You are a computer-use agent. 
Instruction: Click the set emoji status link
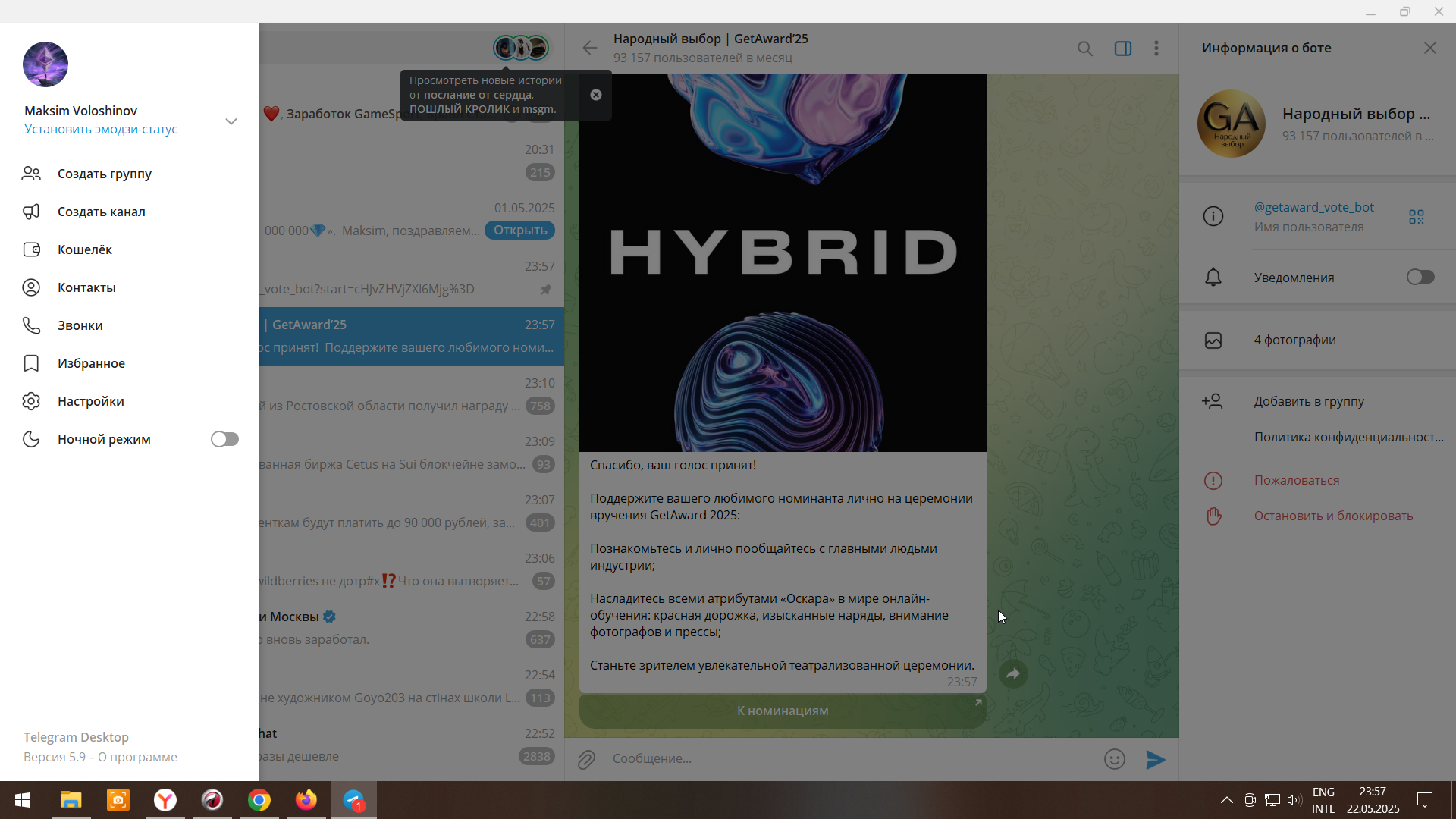coord(100,129)
